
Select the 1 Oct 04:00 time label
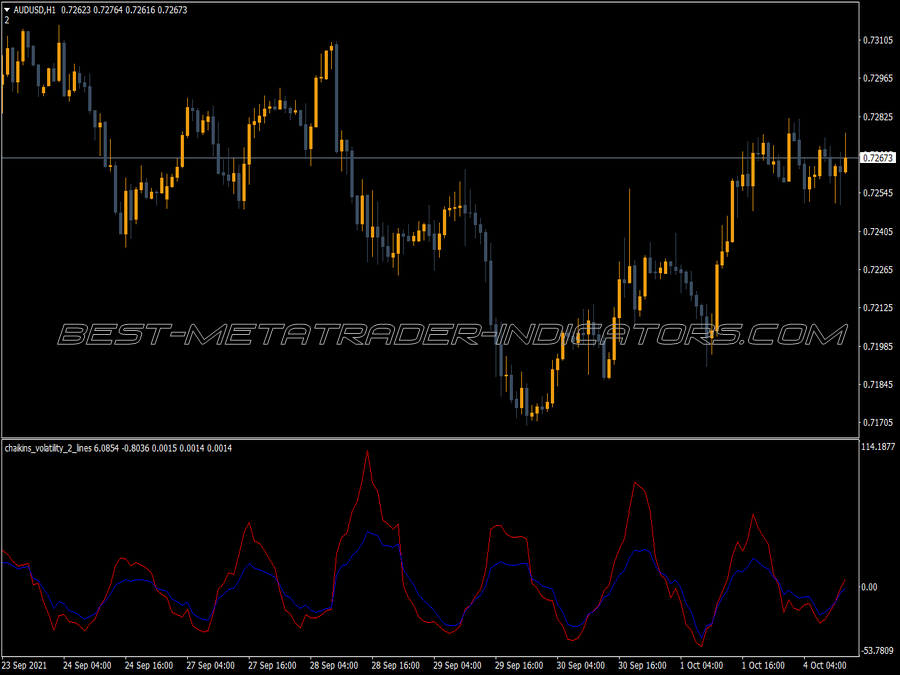point(701,665)
